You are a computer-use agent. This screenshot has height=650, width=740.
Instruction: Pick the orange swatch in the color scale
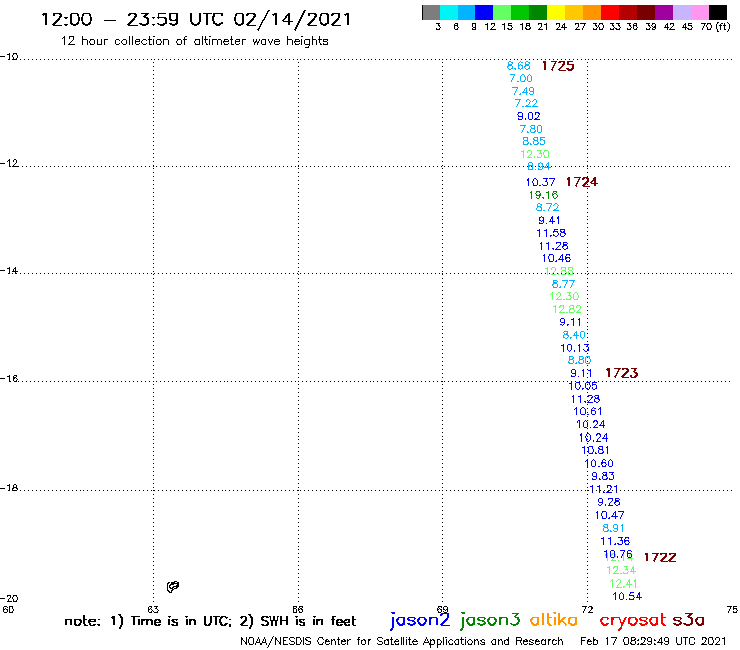coord(592,12)
